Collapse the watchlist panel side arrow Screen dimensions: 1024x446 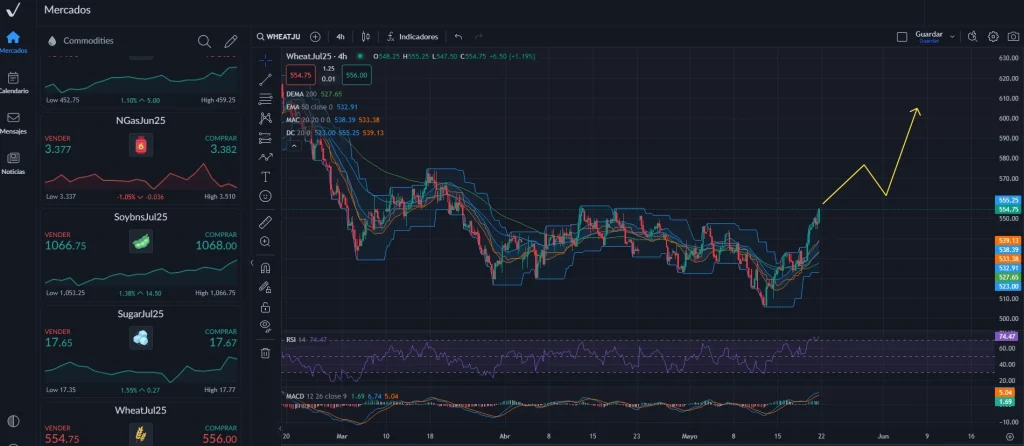[252, 263]
